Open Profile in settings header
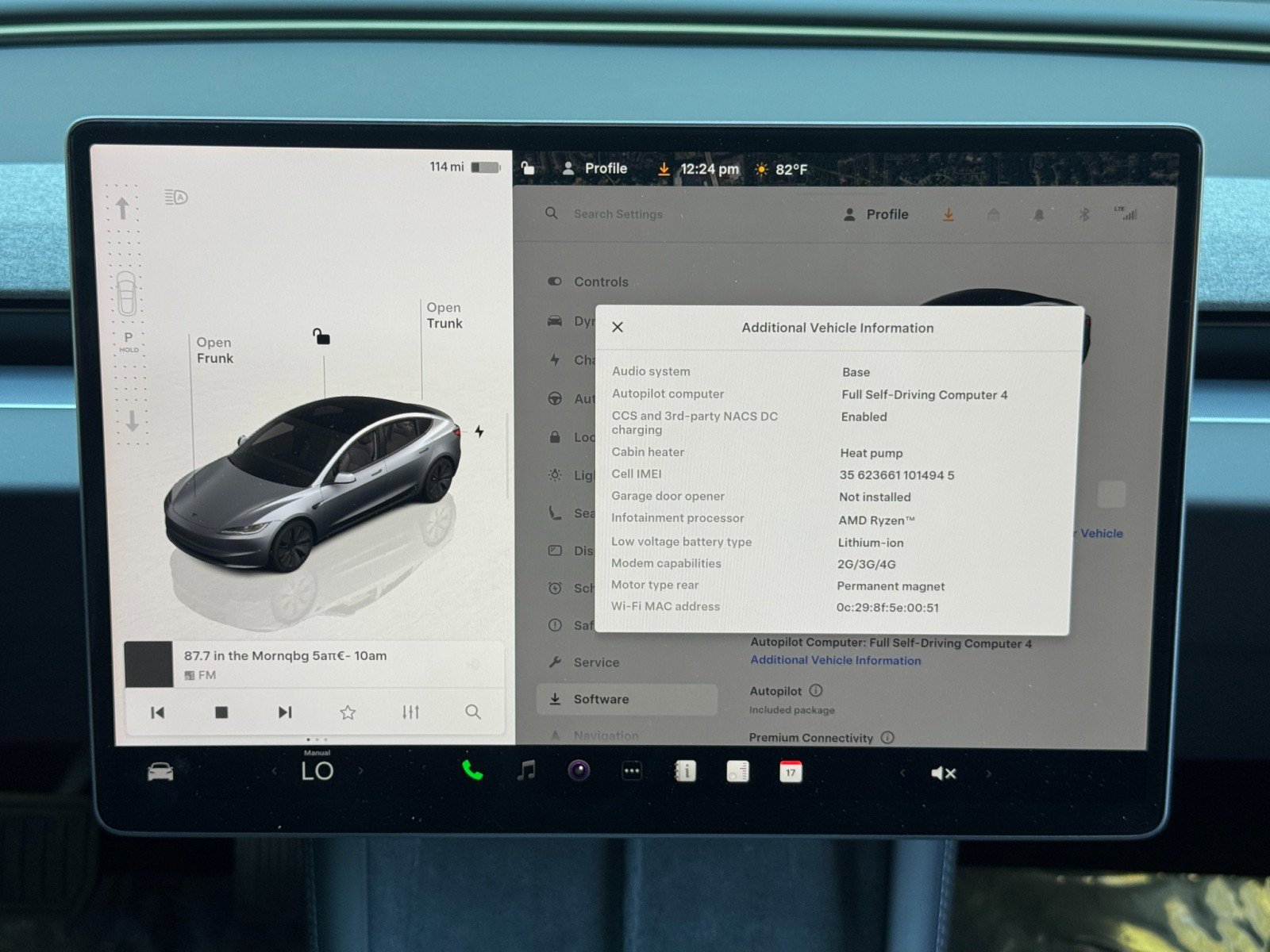Viewport: 1270px width, 952px height. 876,214
